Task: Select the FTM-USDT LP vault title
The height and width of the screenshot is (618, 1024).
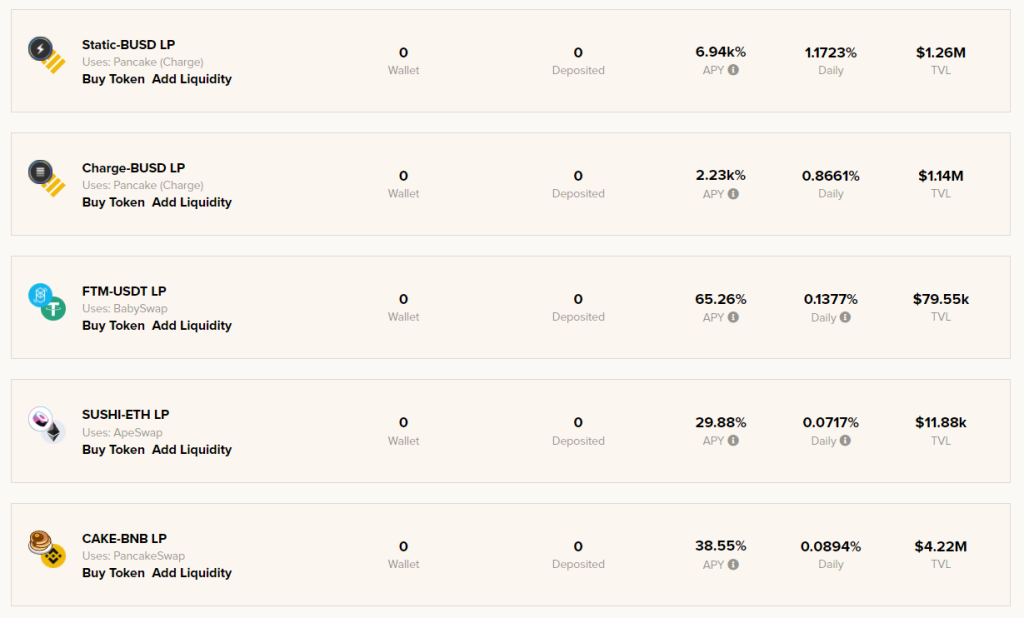Action: point(124,291)
